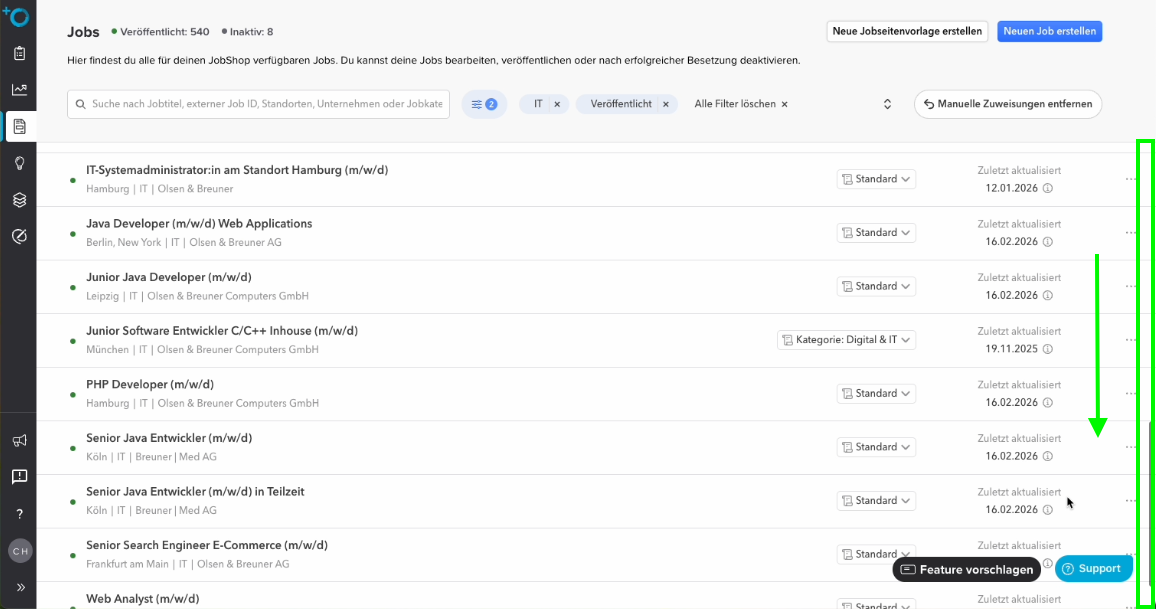Viewport: 1156px width, 609px height.
Task: Open Standard dropdown for Senior Java Entwickler Teilzeit
Action: 876,501
